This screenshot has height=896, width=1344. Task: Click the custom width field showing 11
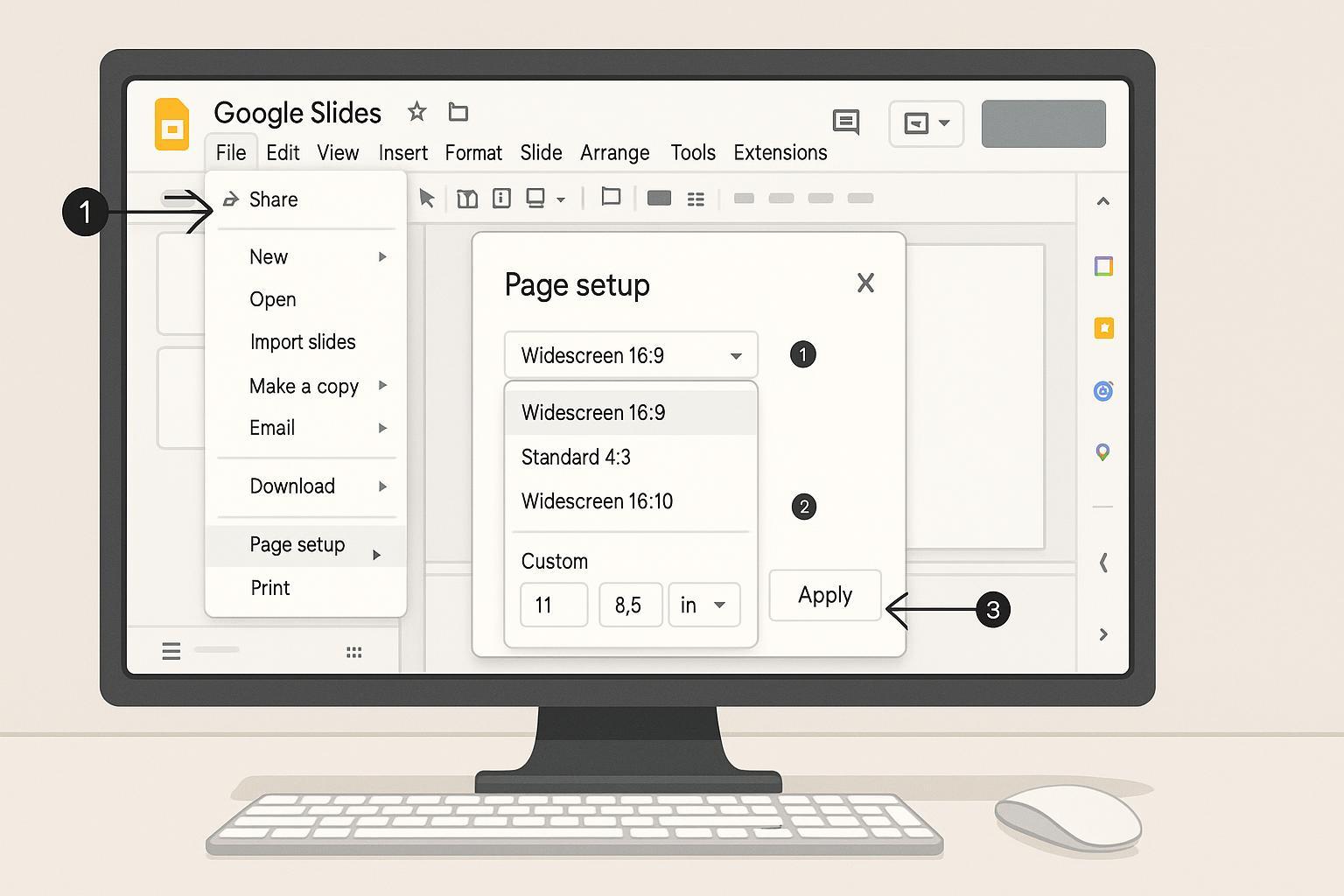click(x=553, y=605)
